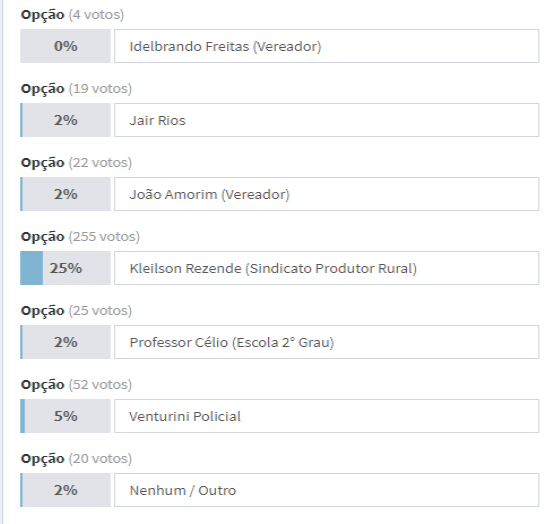Click the Opção (22 votos) label
Screen dimensions: 558x524
76,163
